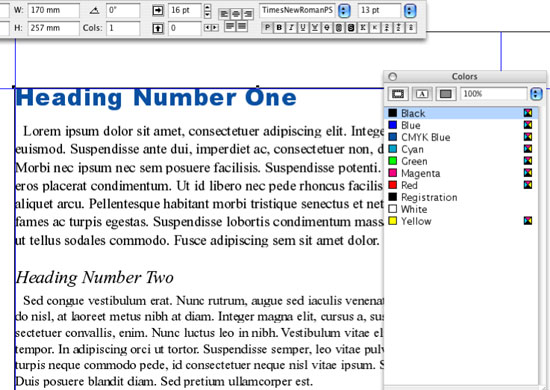Toggle Strike Thru type style

327,27
